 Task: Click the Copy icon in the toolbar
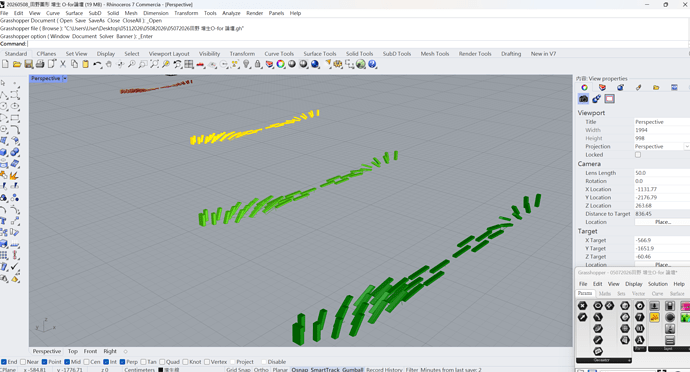74,64
